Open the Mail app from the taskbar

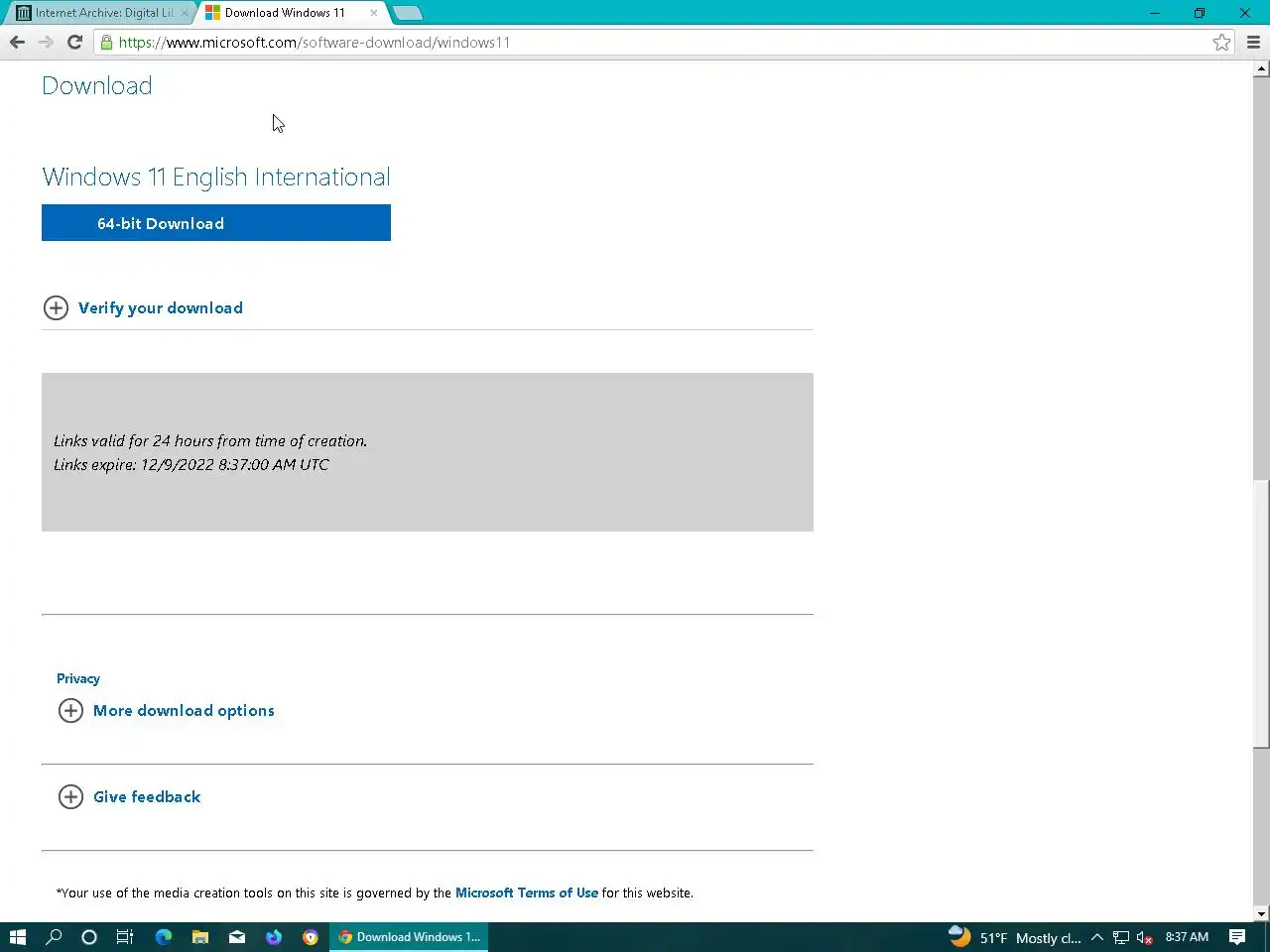pyautogui.click(x=237, y=937)
